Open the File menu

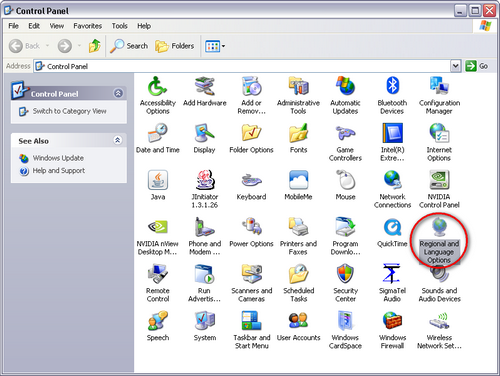(13, 26)
